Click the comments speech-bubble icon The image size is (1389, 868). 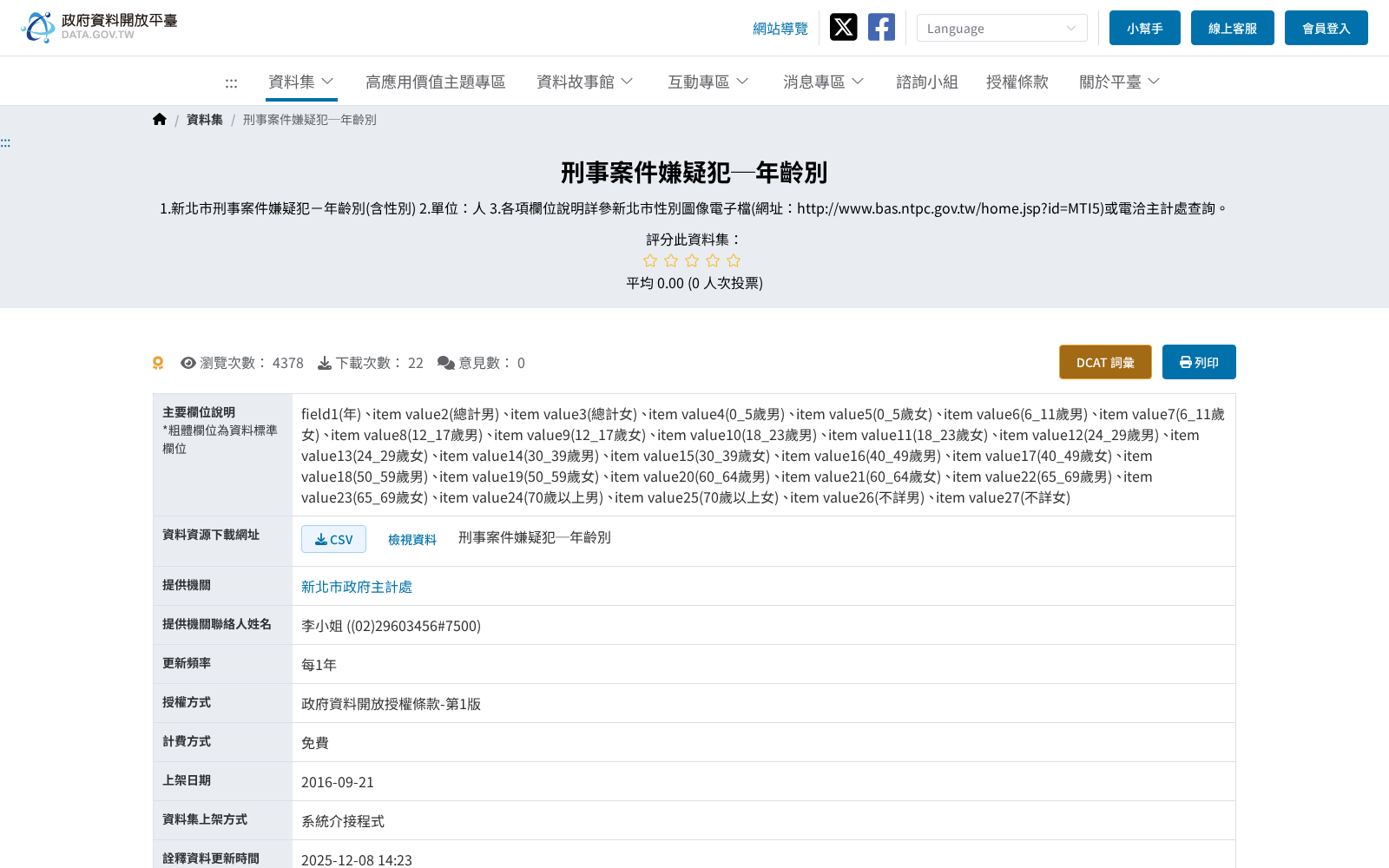coord(446,363)
